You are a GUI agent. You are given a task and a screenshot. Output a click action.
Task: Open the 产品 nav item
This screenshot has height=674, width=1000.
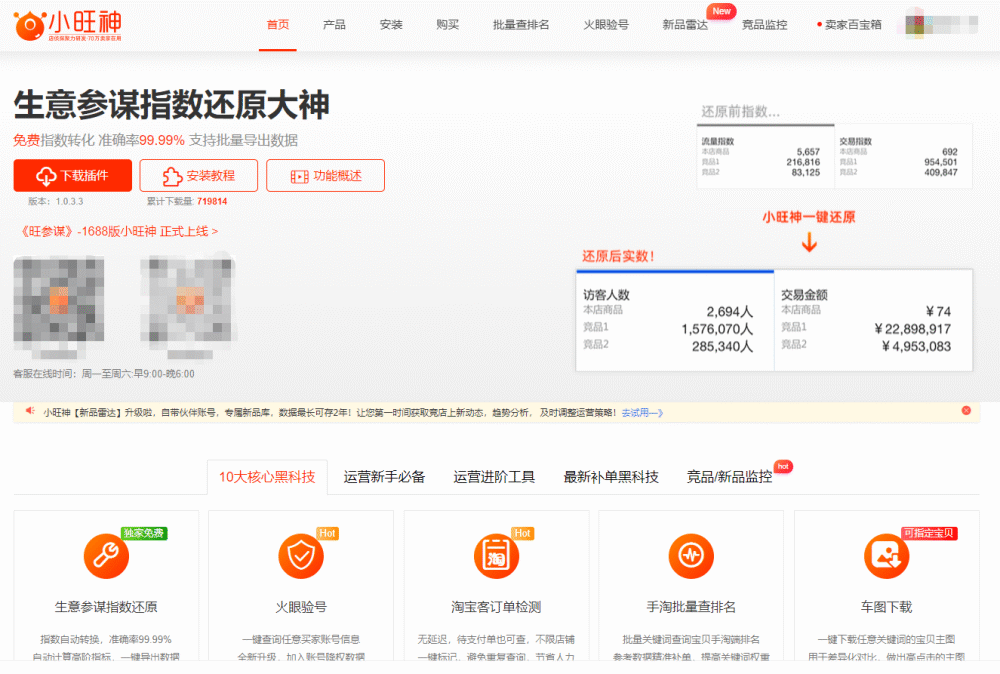pyautogui.click(x=334, y=25)
